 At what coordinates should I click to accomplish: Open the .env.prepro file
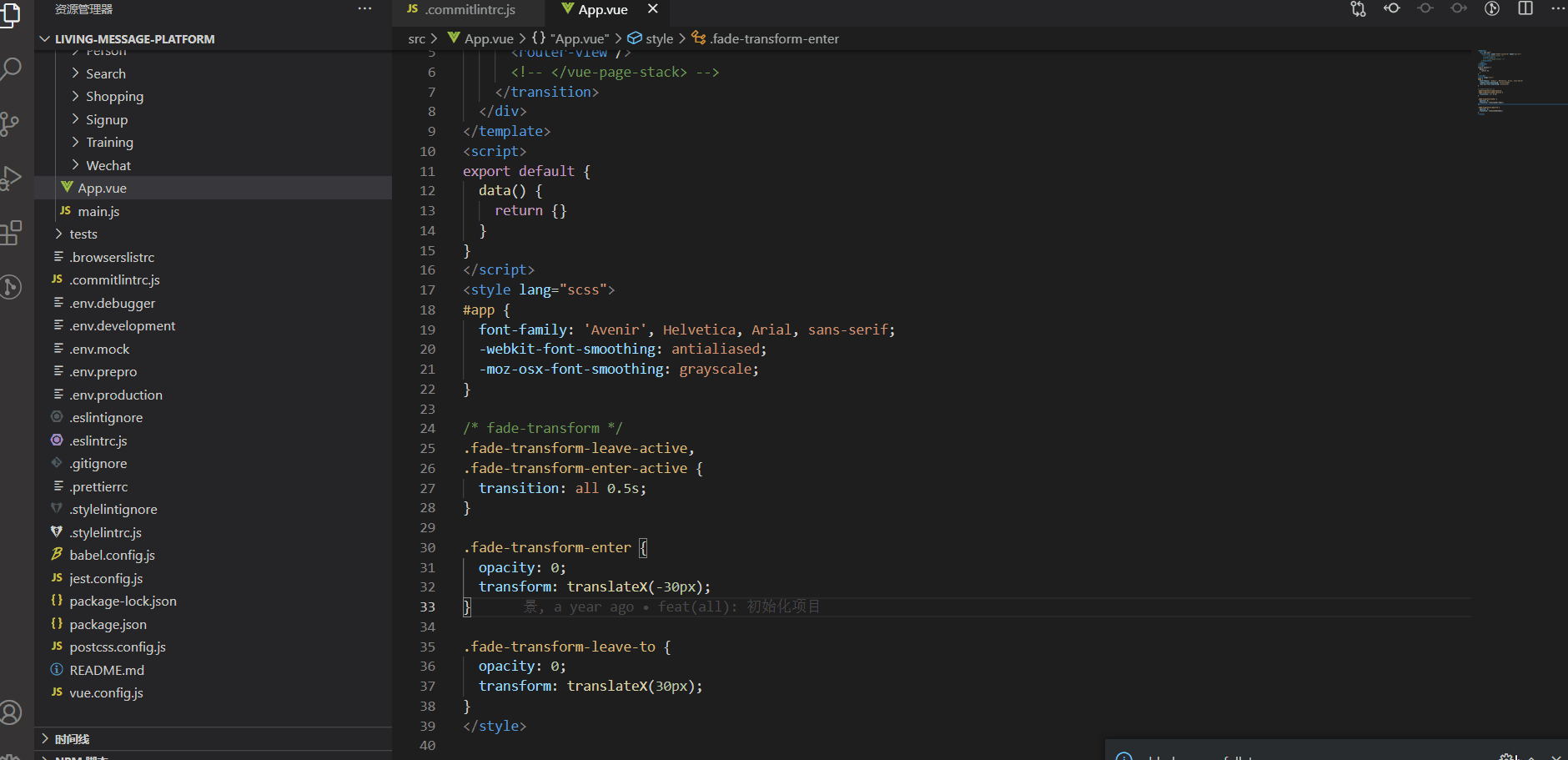pyautogui.click(x=213, y=372)
